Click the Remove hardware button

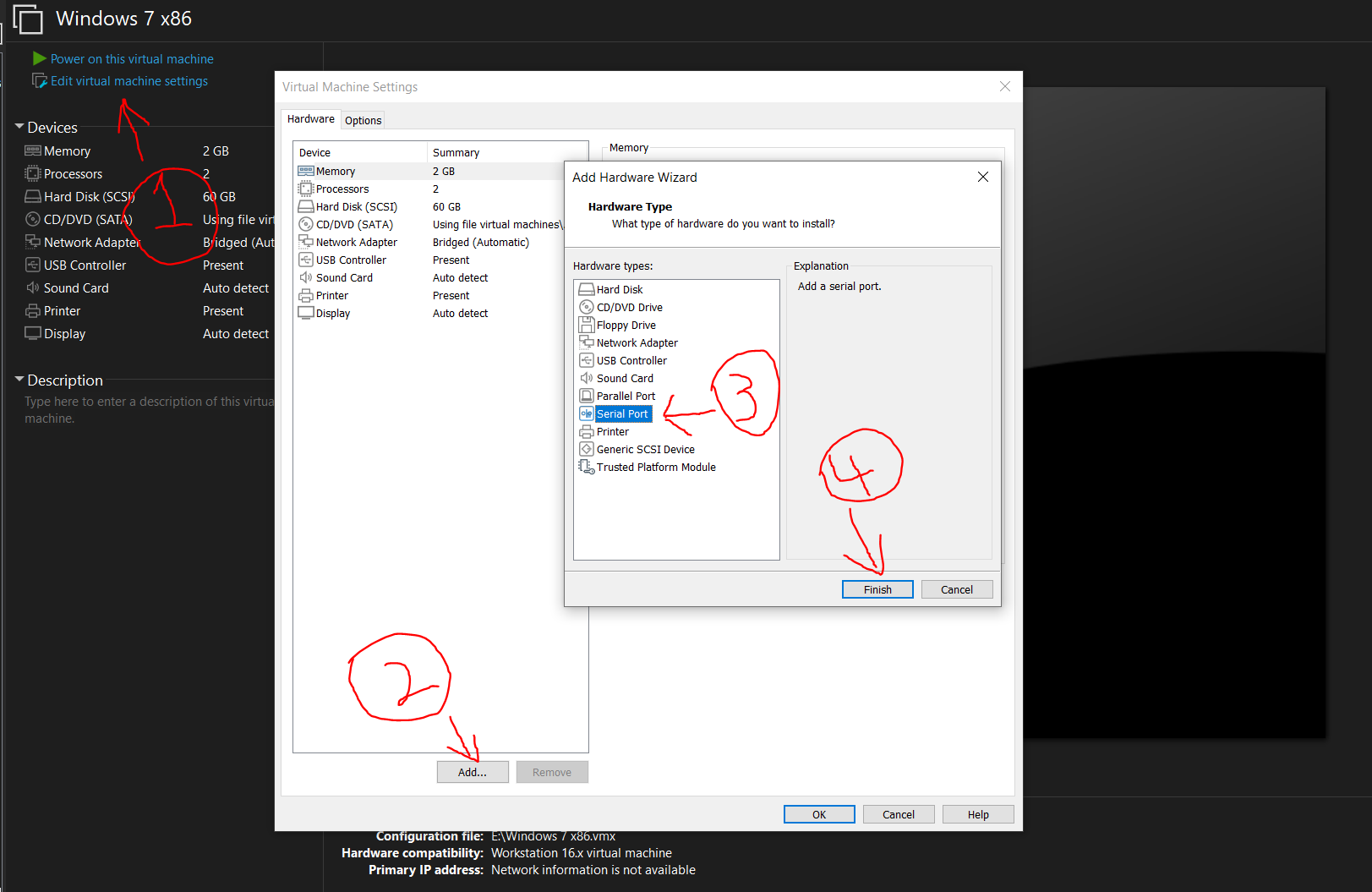click(552, 772)
